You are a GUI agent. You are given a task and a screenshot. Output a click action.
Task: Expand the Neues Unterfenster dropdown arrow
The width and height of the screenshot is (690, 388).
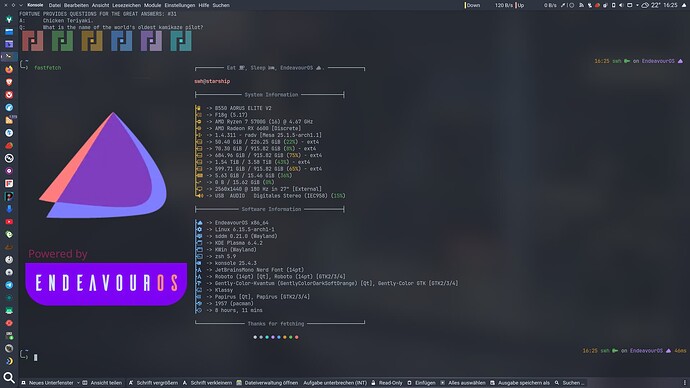pyautogui.click(x=78, y=383)
